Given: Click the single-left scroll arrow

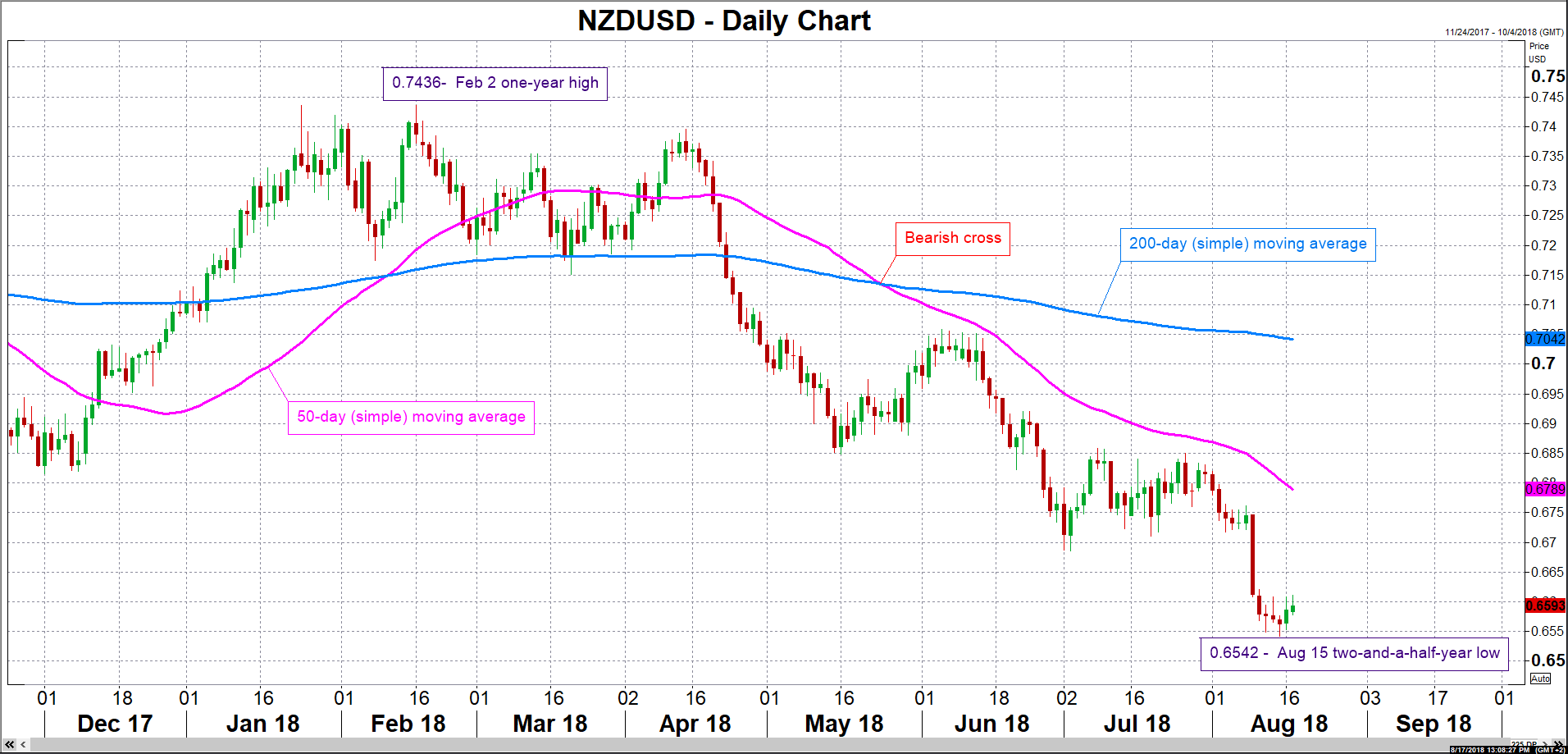Looking at the screenshot, I should pyautogui.click(x=23, y=745).
